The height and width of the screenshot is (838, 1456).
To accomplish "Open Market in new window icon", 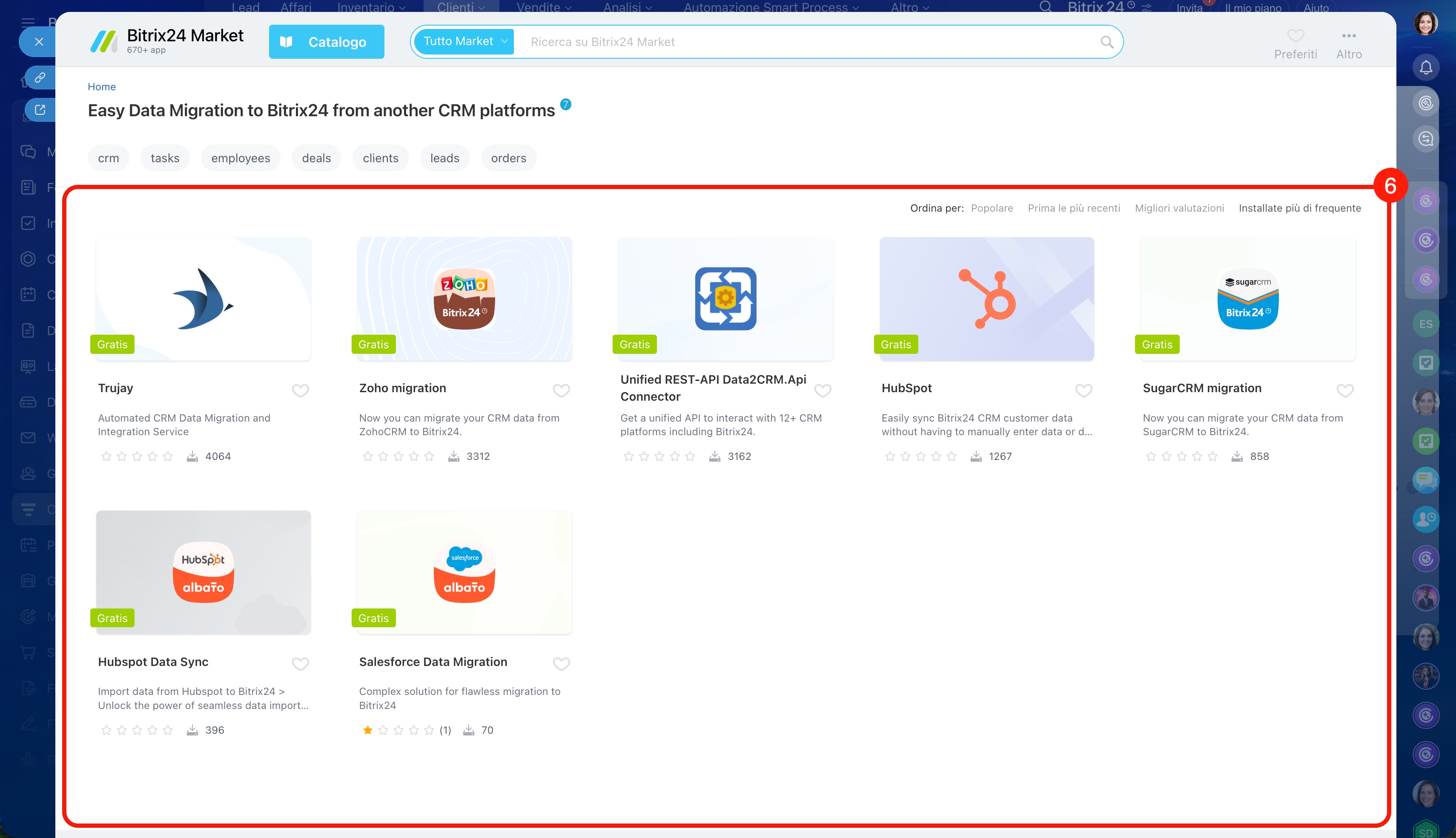I will (40, 110).
